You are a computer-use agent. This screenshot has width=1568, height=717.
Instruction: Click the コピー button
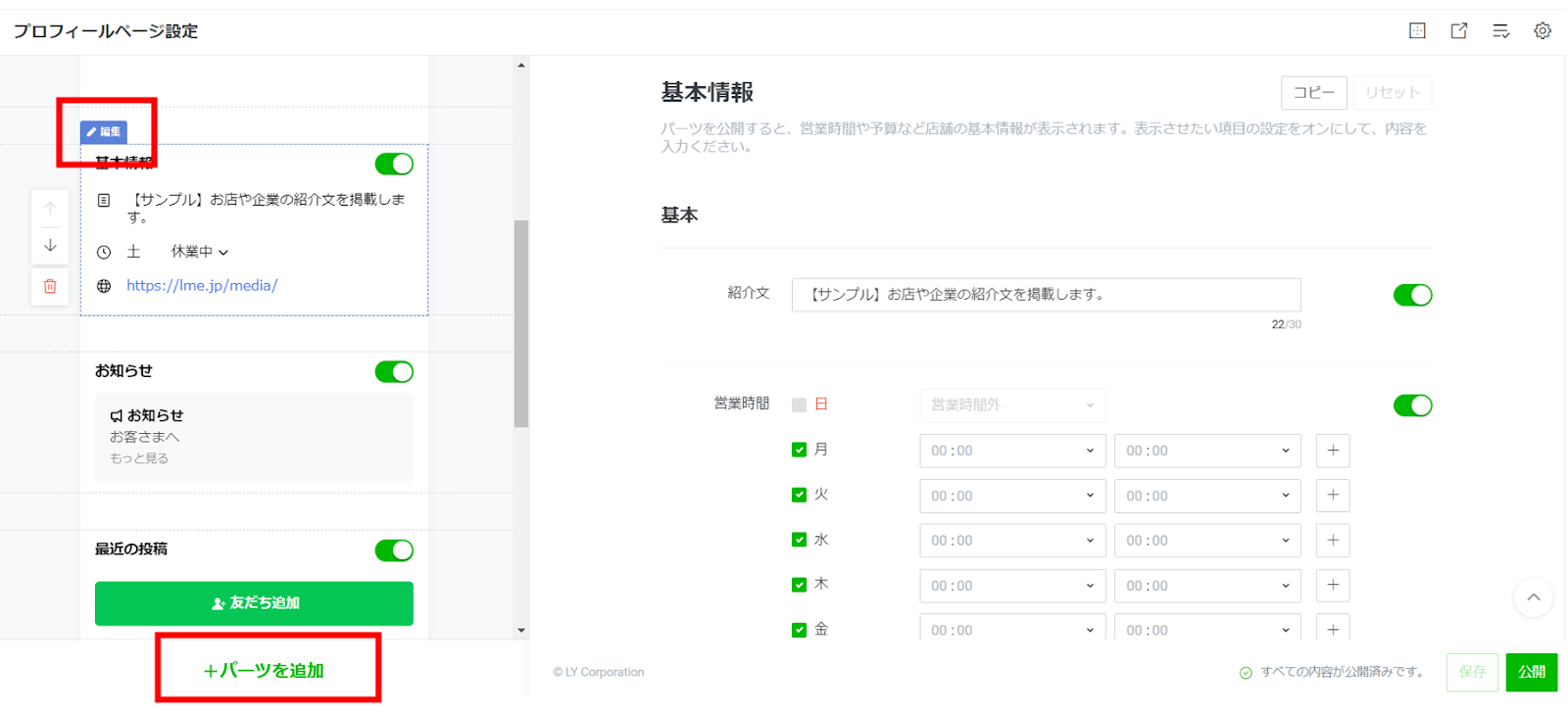[1313, 93]
